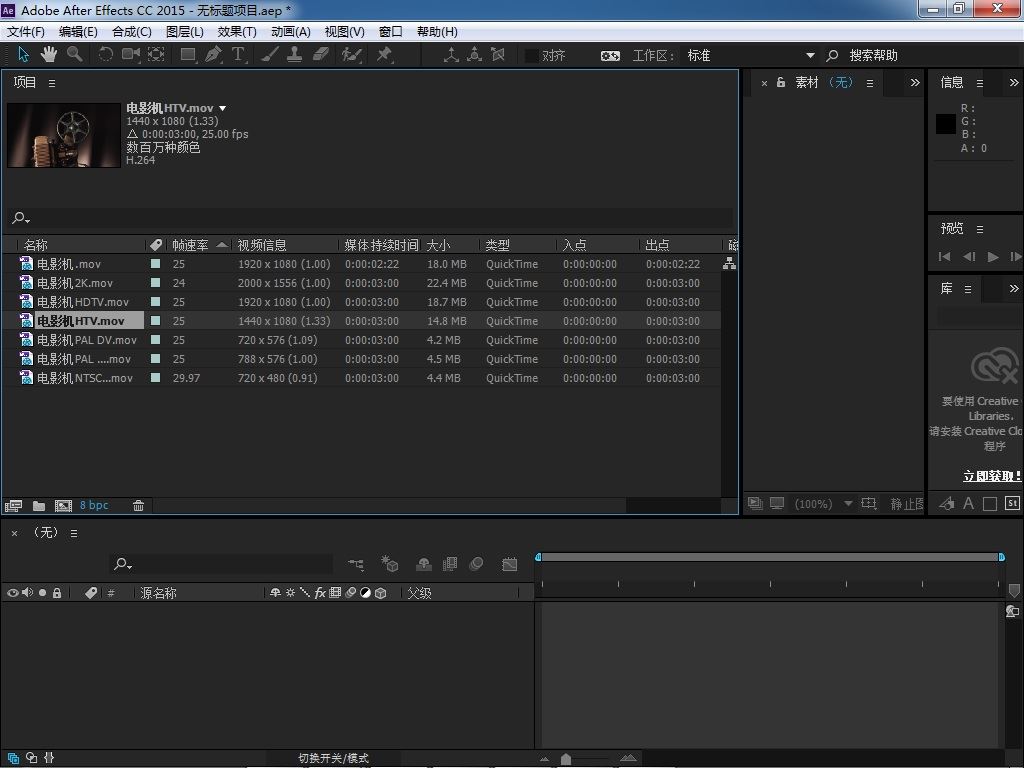Select the Rectangle shape tool
Image resolution: width=1024 pixels, height=768 pixels.
click(x=188, y=55)
